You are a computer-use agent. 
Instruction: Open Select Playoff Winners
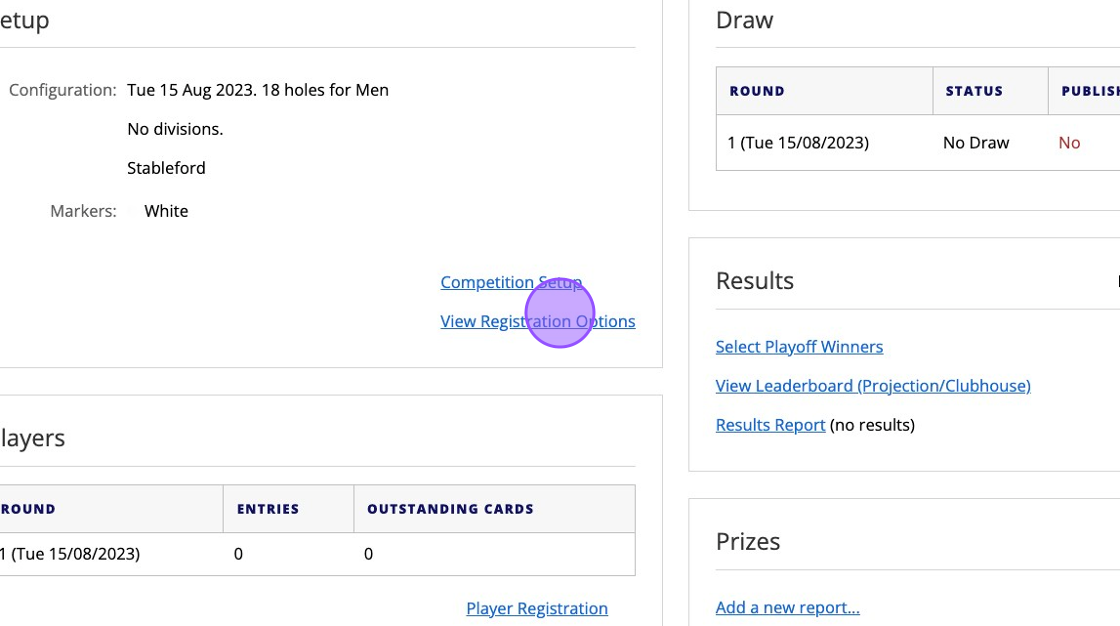point(799,347)
